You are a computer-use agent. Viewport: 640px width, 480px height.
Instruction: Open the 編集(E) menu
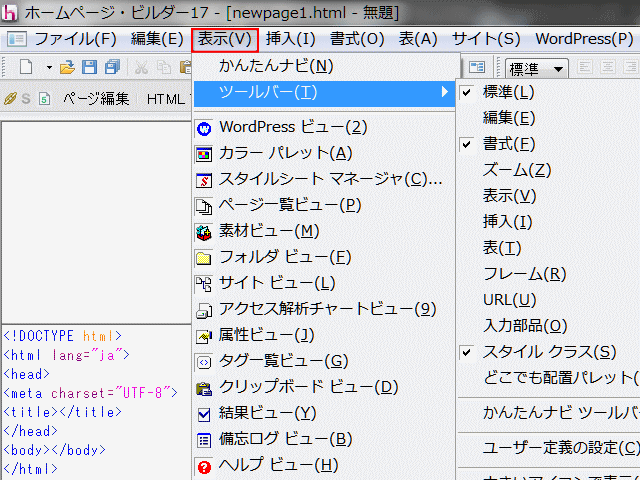157,39
